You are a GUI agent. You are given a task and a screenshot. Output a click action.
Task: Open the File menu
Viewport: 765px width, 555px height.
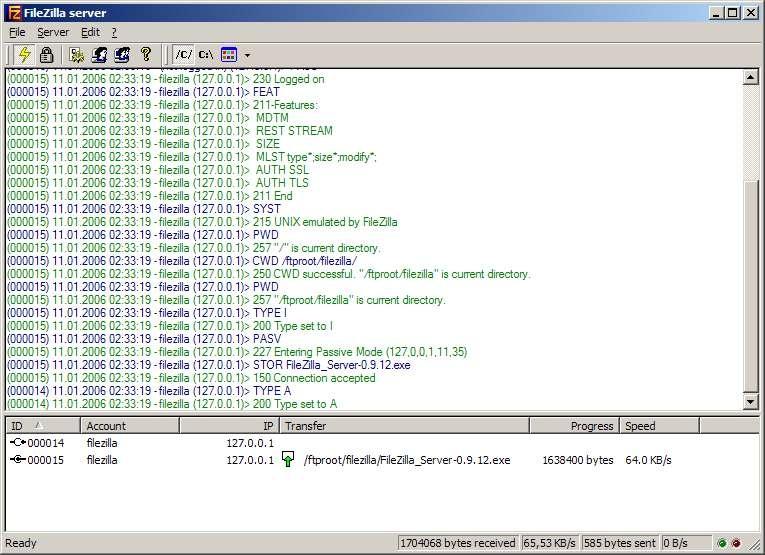(x=17, y=32)
